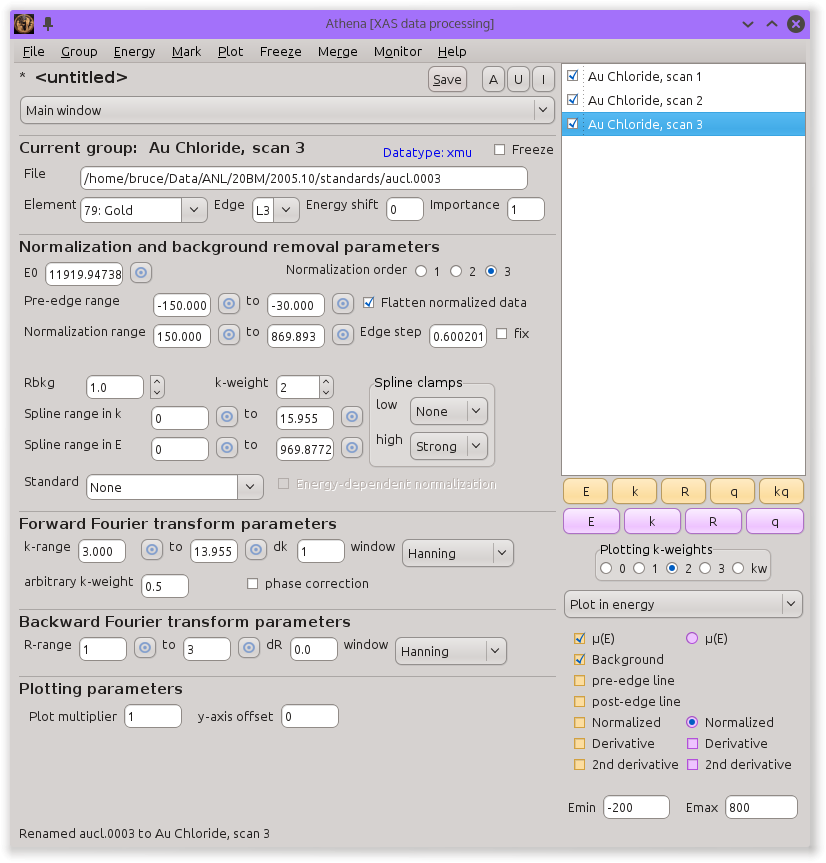This screenshot has width=826, height=863.
Task: Open the Merge menu
Action: [337, 52]
